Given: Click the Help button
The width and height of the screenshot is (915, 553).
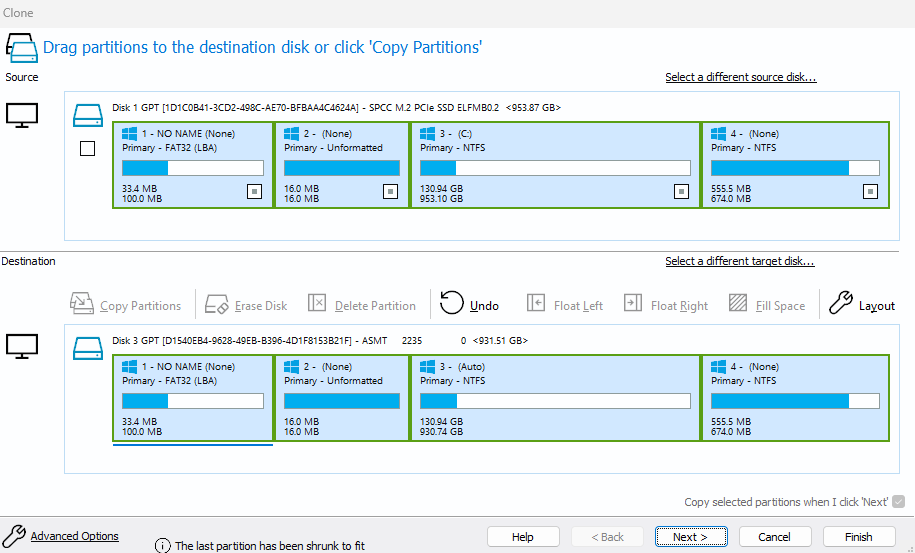Looking at the screenshot, I should [x=522, y=537].
